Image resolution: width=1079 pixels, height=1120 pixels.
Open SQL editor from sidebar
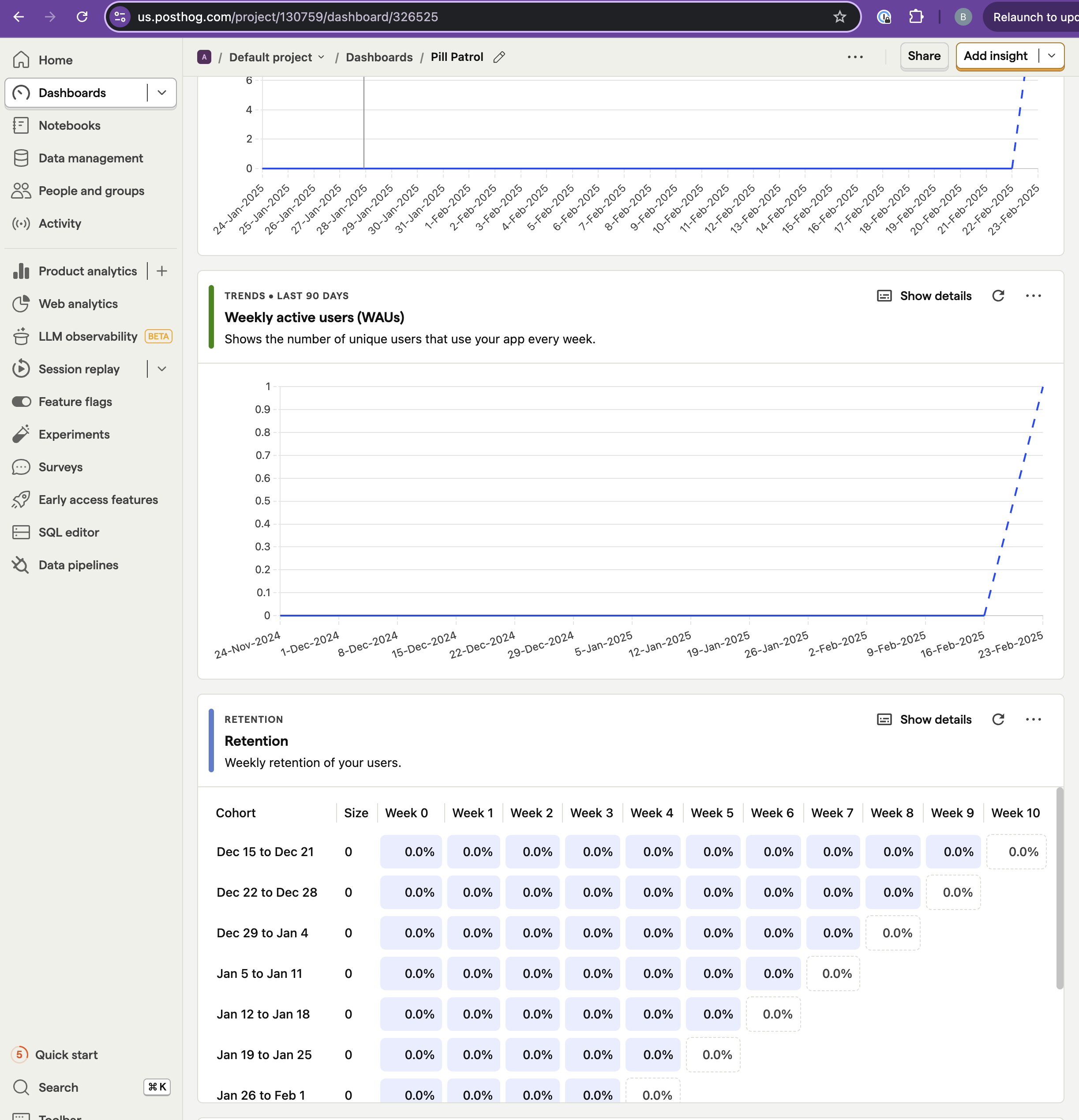pos(68,533)
